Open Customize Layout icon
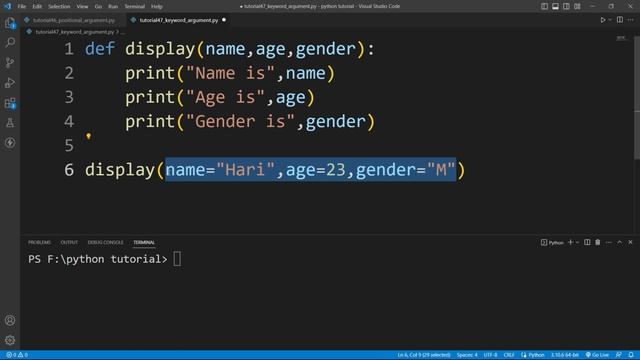Viewport: 640px width, 360px height. (577, 6)
